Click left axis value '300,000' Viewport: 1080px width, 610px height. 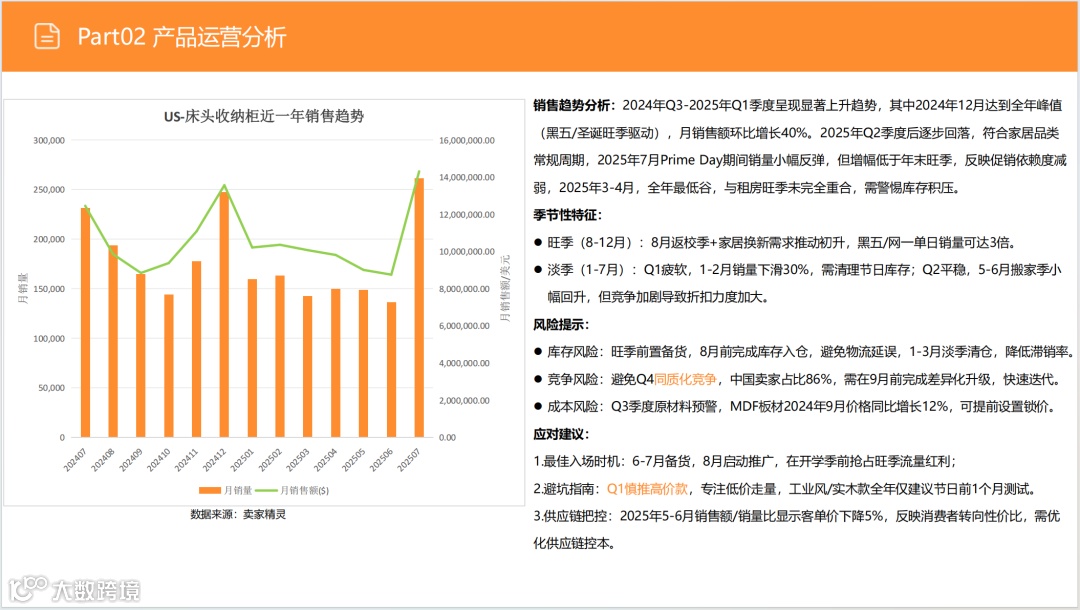tap(49, 140)
